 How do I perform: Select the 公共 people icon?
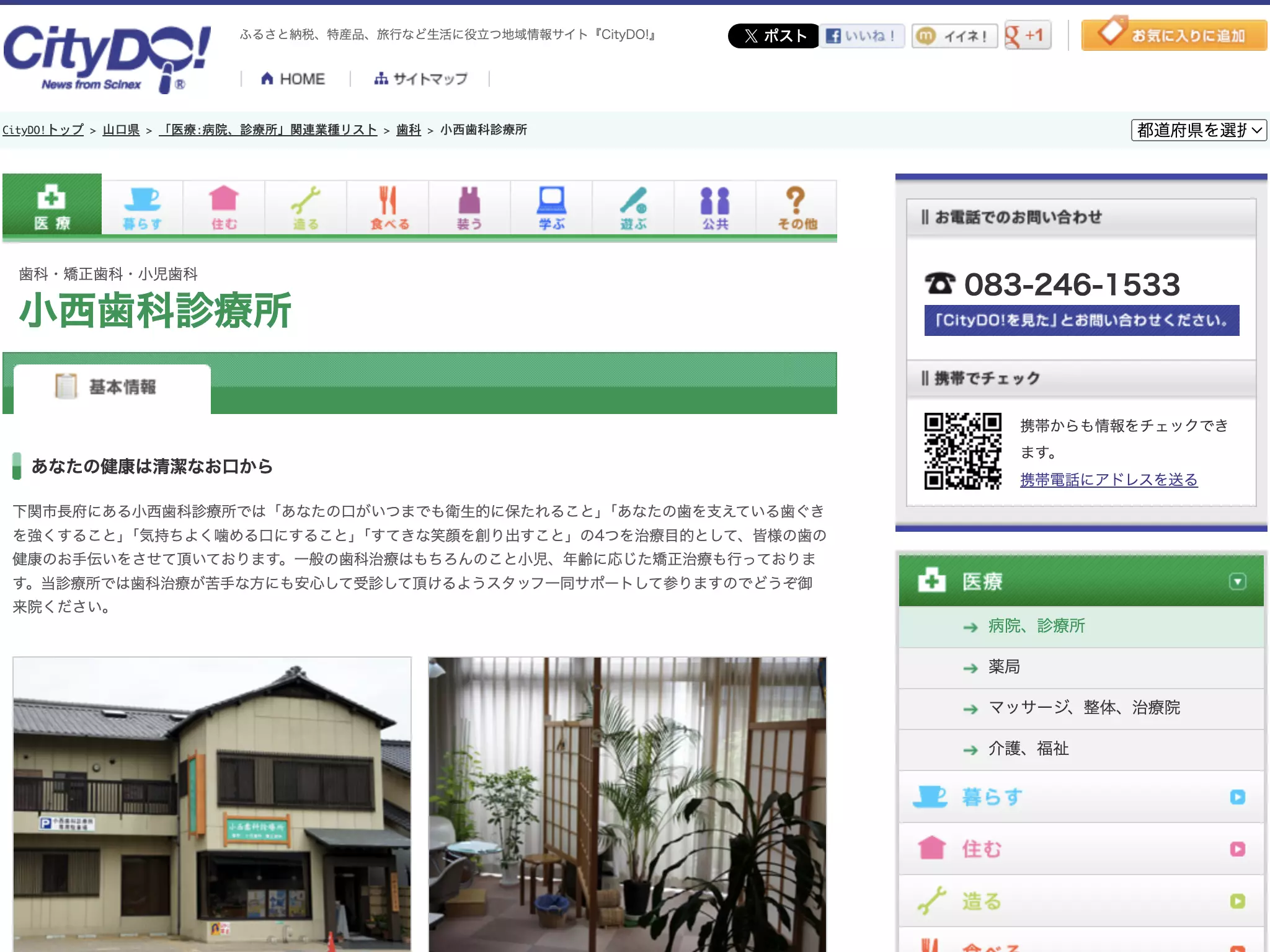click(x=715, y=208)
